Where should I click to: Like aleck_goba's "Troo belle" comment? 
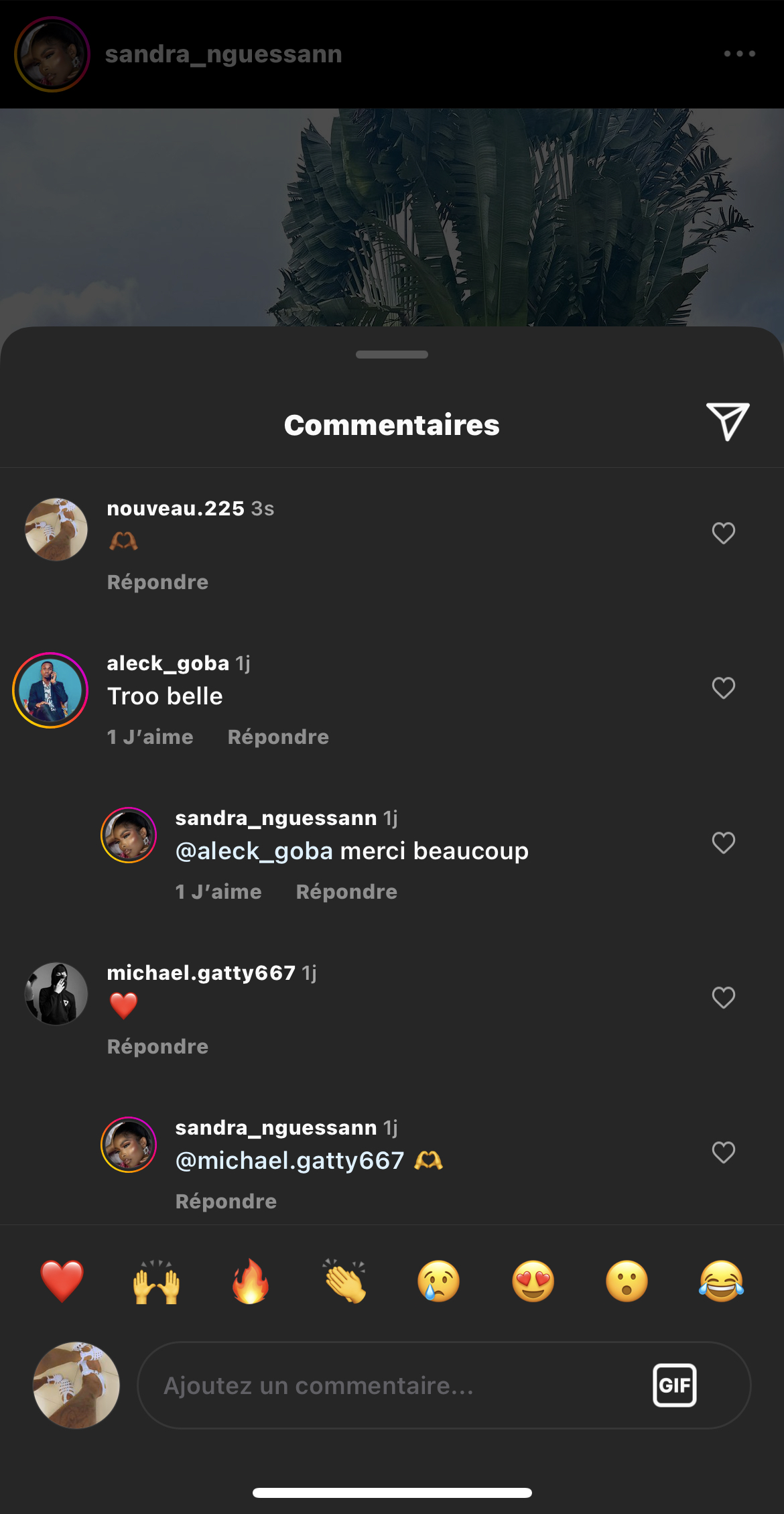(x=723, y=688)
